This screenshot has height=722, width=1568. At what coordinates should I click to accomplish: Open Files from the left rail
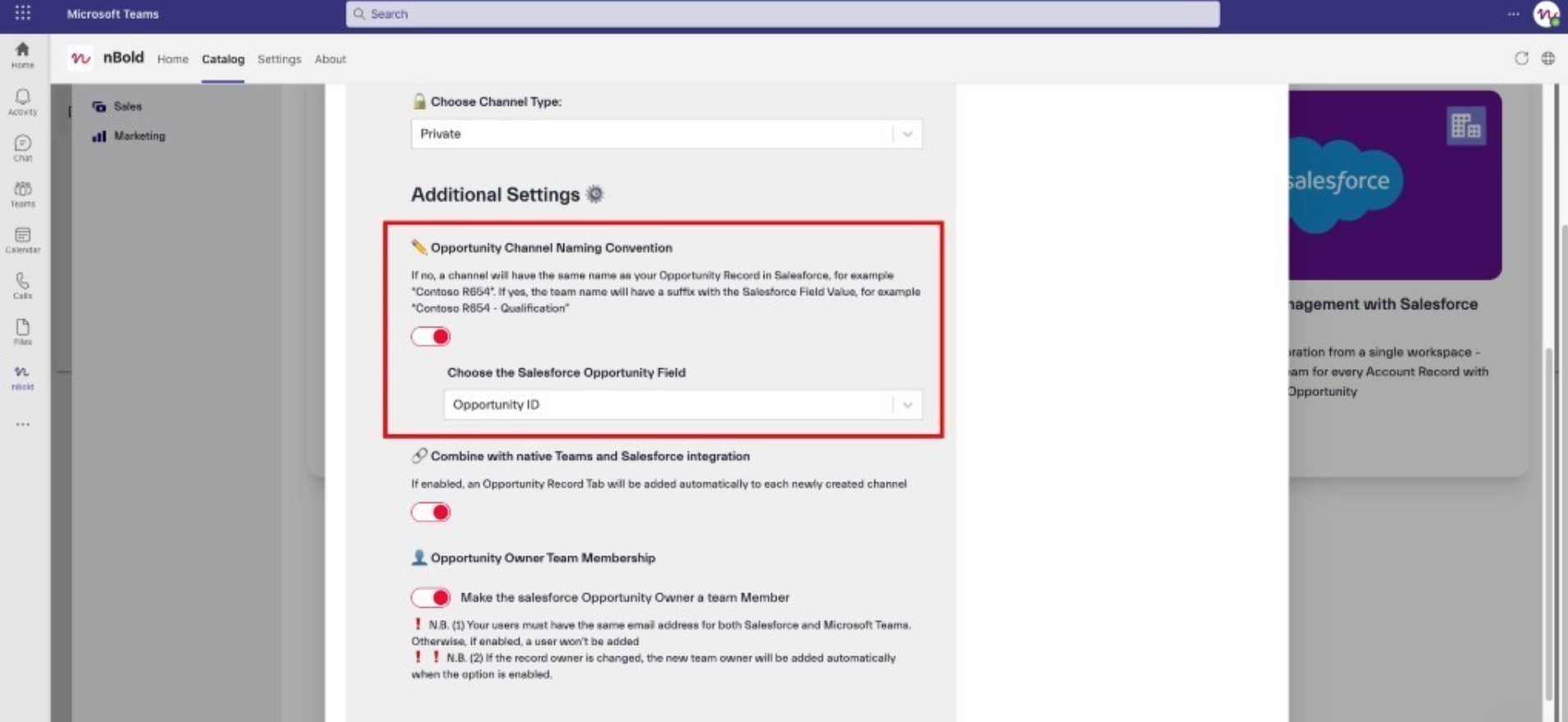click(22, 331)
